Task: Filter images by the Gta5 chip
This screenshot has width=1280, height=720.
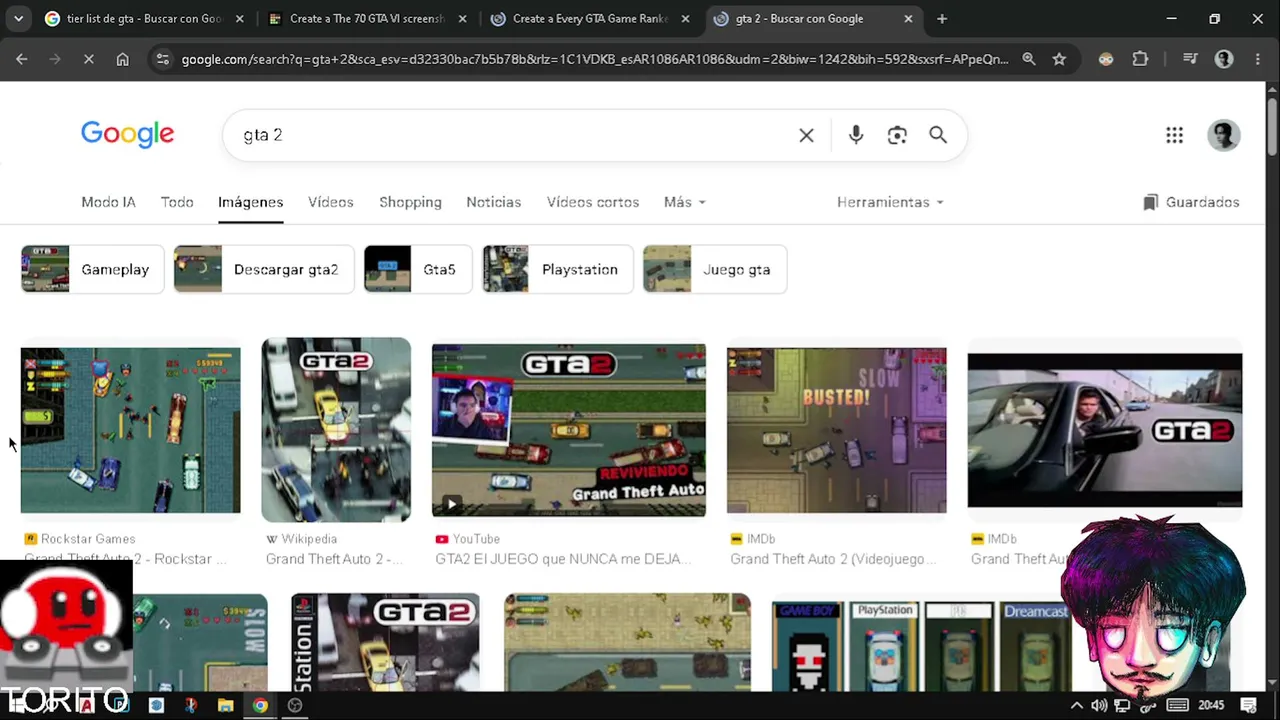Action: [418, 269]
